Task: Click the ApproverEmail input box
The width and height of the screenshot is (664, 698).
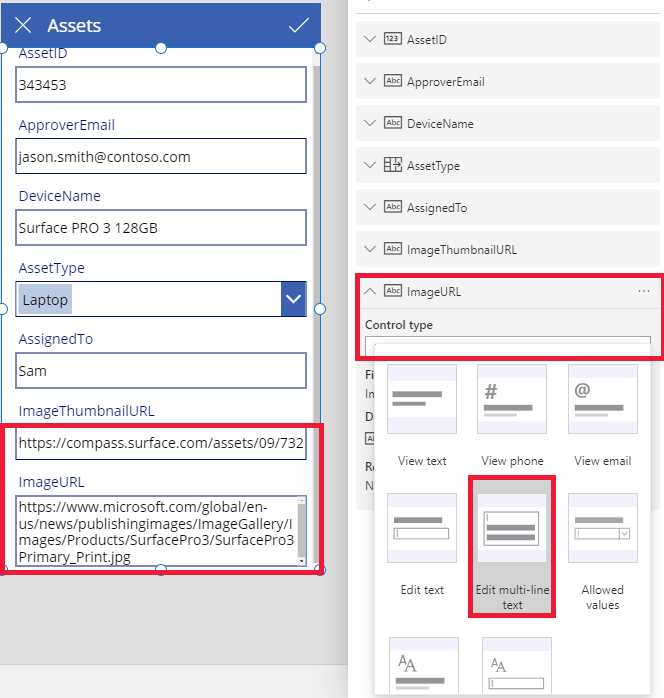Action: coord(161,156)
